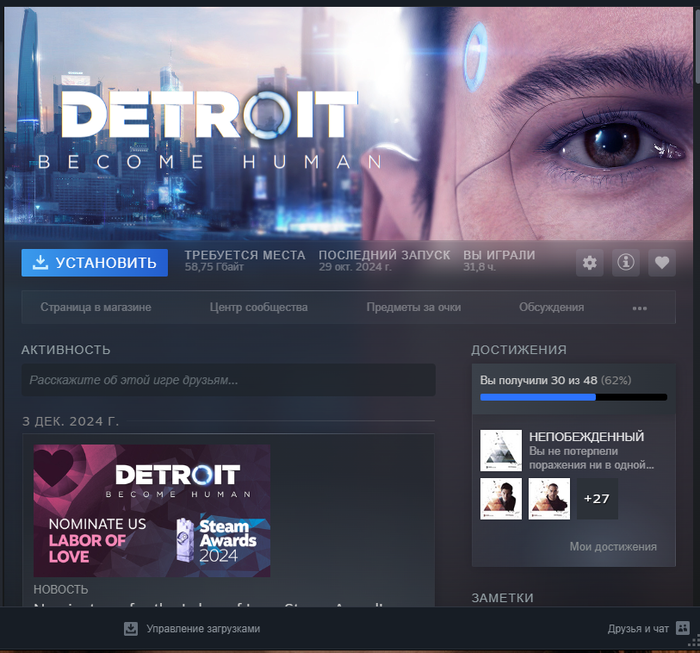Click the Detroit Become Human hero logo
This screenshot has height=653, width=700.
tap(210, 129)
